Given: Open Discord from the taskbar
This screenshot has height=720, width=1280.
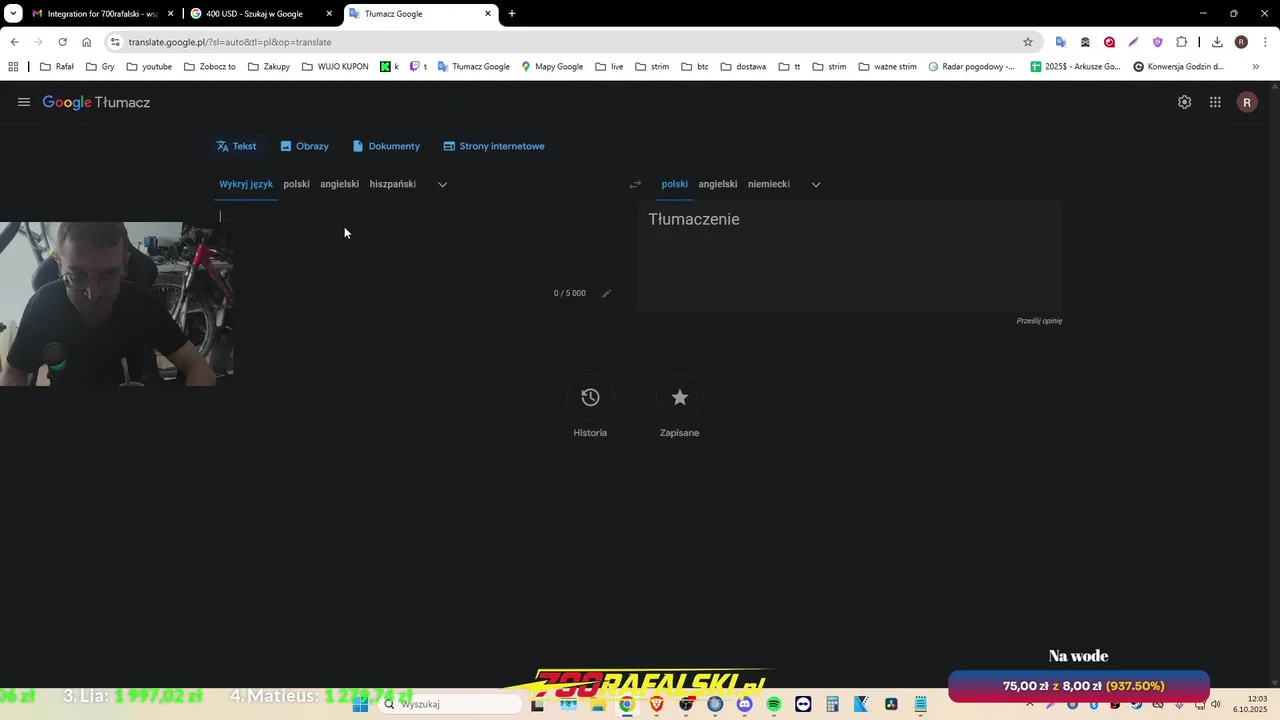Looking at the screenshot, I should click(744, 704).
